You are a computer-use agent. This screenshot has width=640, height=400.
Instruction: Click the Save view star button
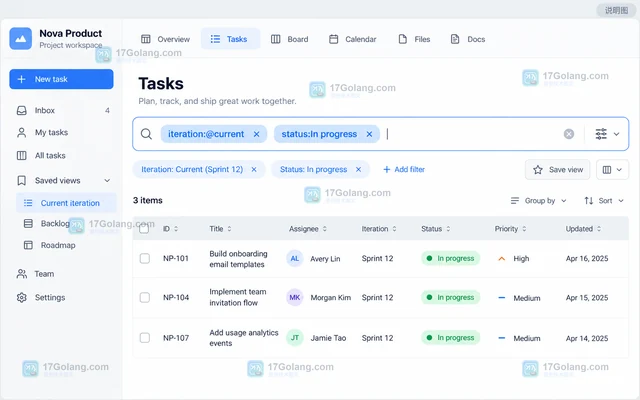click(x=558, y=169)
